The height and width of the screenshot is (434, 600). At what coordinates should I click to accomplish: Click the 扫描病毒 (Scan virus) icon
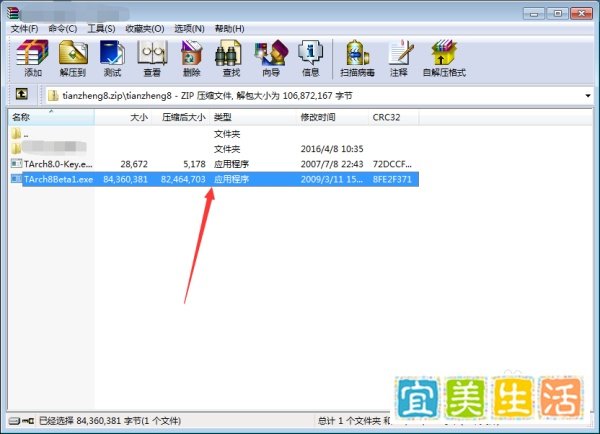[357, 53]
